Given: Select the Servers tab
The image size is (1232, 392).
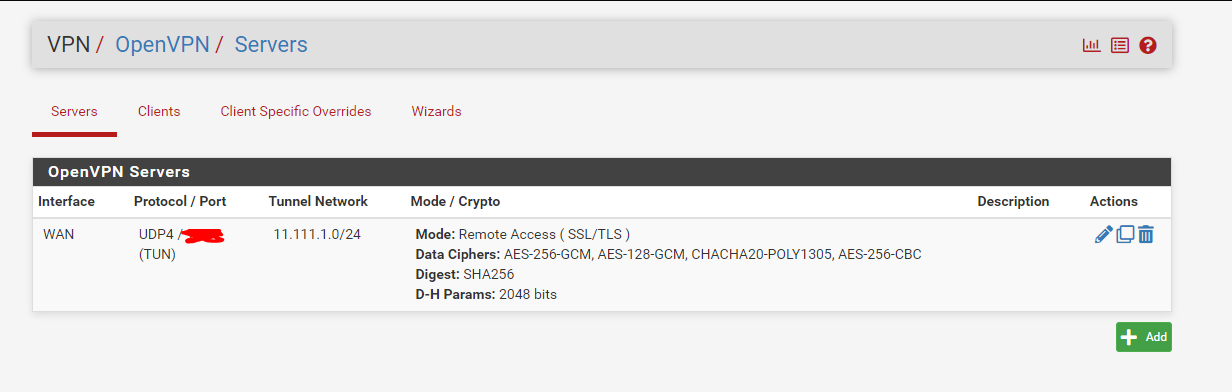Looking at the screenshot, I should pyautogui.click(x=74, y=111).
